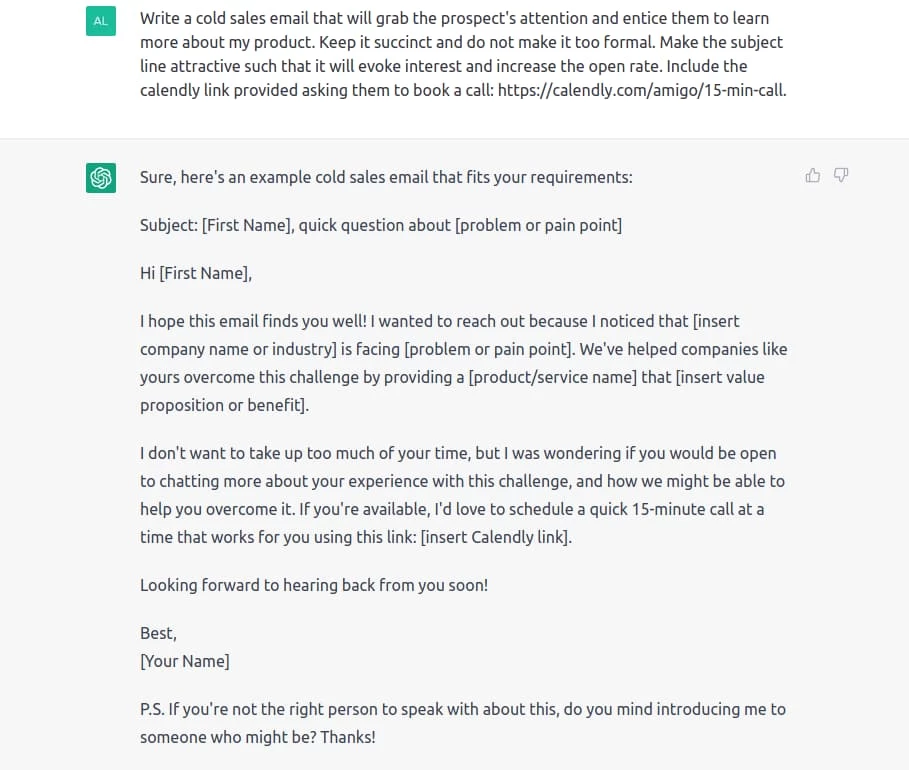Click "Looking forward to hearing back" sentence
Viewport: 909px width, 770px height.
[x=314, y=585]
